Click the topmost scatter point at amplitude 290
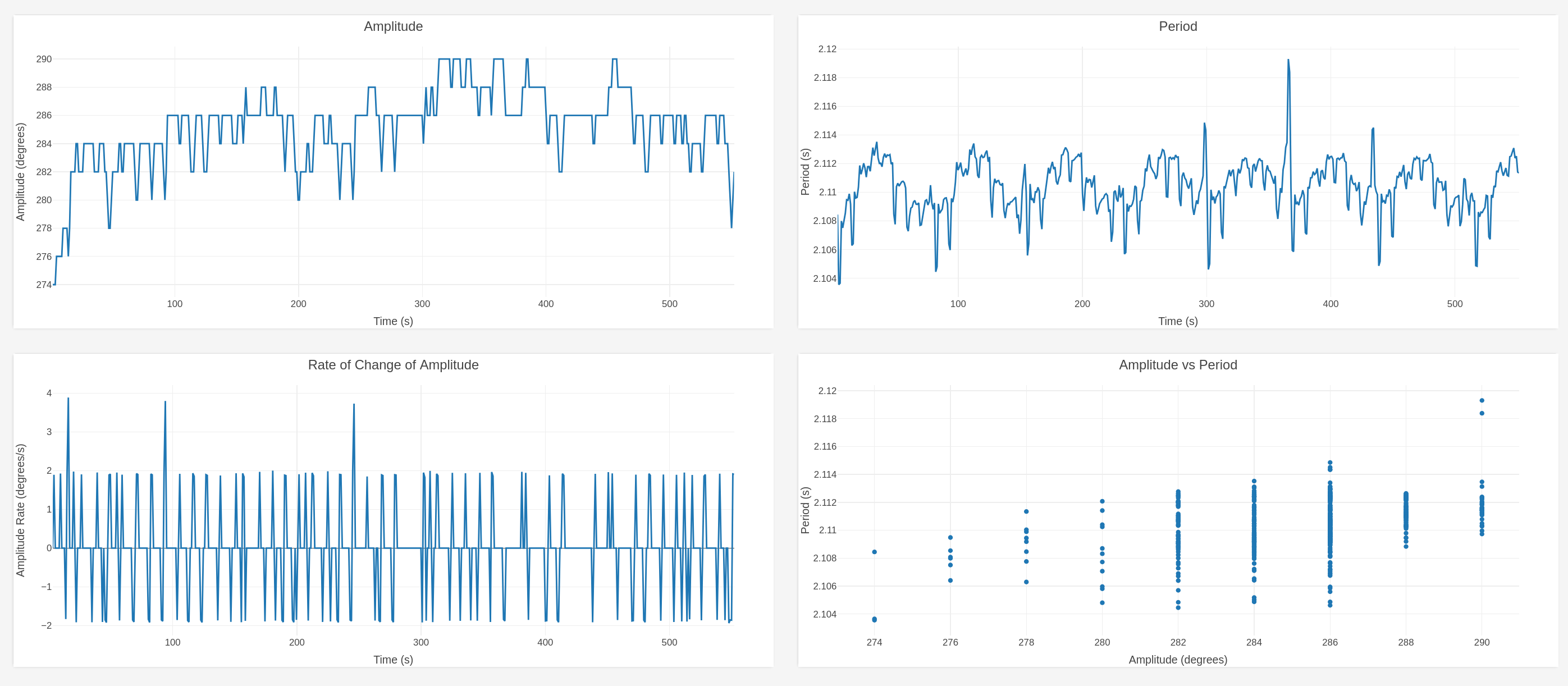Image resolution: width=1568 pixels, height=686 pixels. (1482, 400)
